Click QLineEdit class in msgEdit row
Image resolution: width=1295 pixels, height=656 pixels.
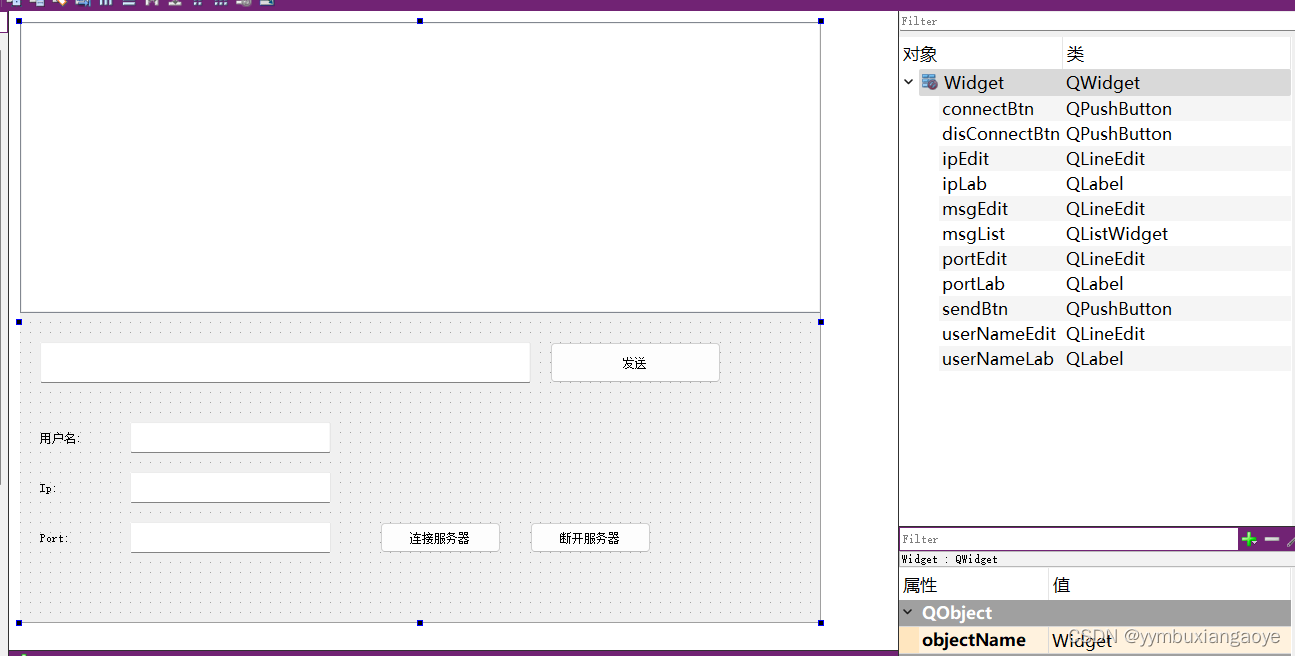coord(1106,209)
